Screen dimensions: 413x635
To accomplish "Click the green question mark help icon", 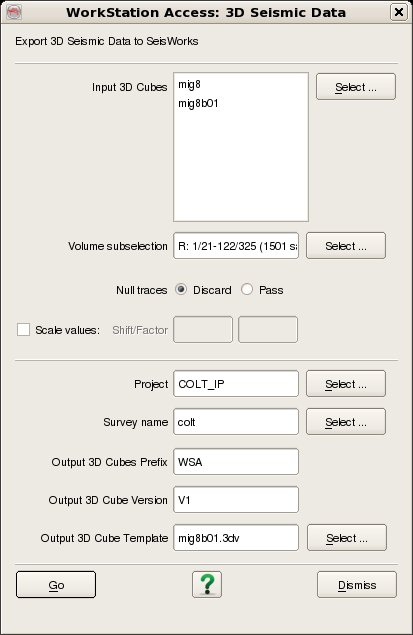I will (207, 584).
